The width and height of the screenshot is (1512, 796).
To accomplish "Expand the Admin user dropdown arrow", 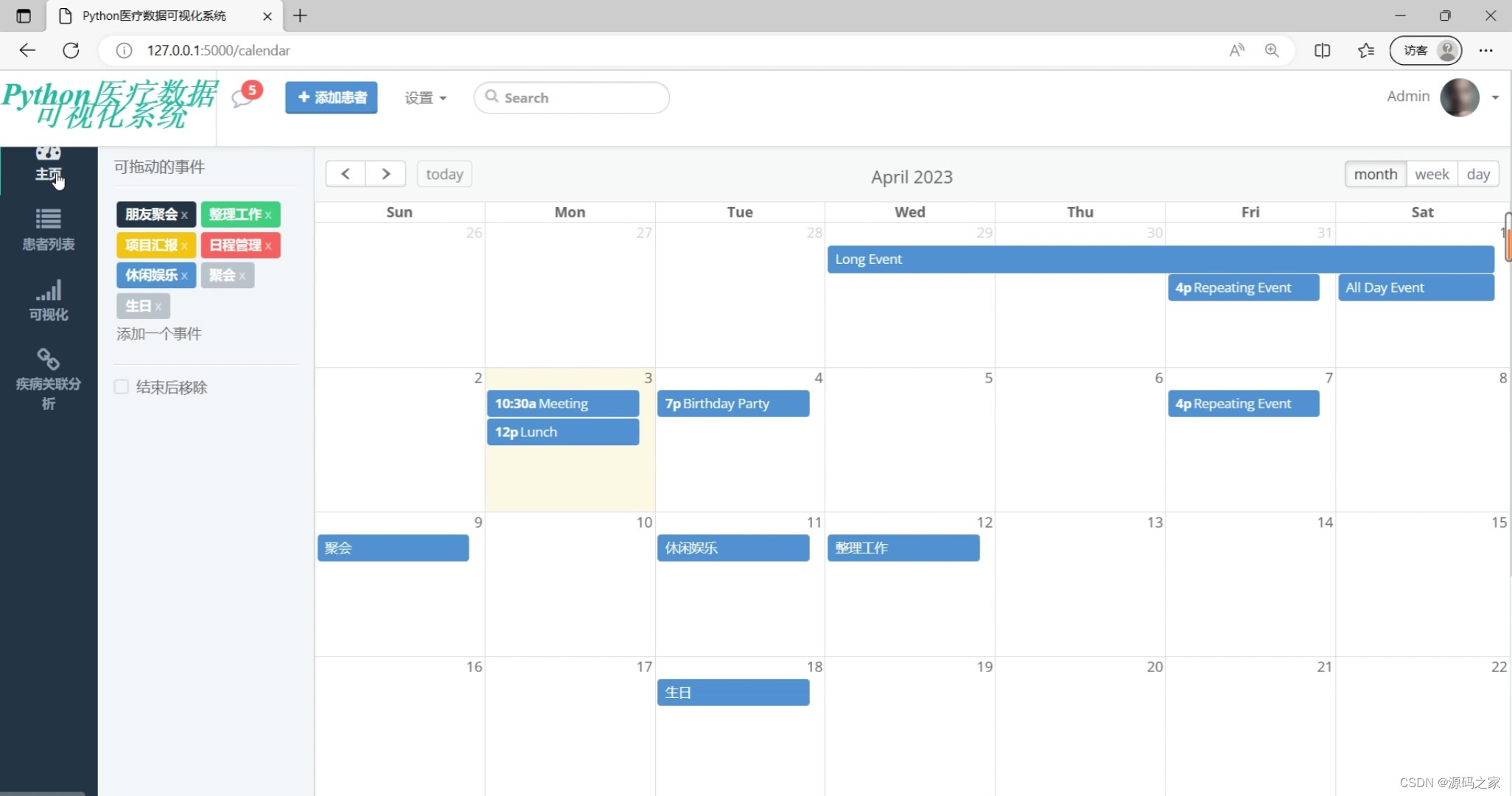I will pyautogui.click(x=1495, y=97).
